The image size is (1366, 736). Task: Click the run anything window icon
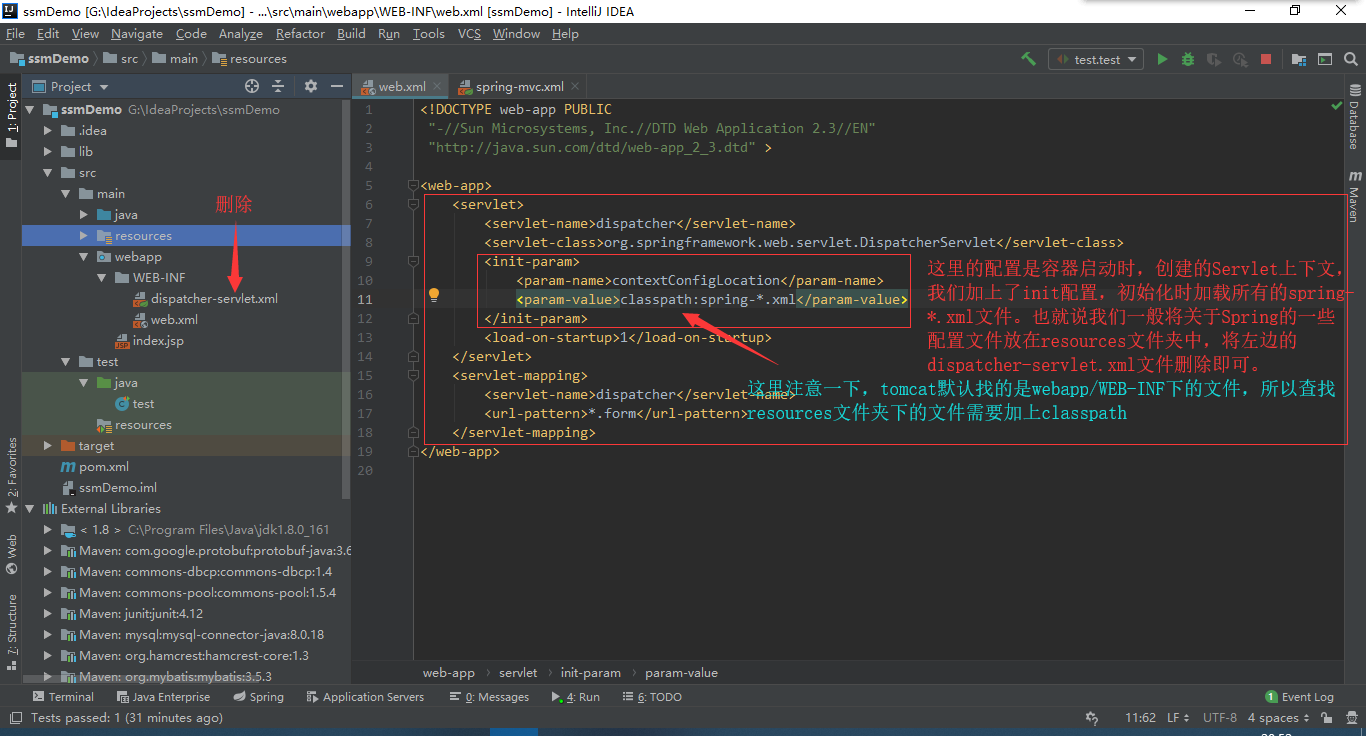coord(1325,59)
